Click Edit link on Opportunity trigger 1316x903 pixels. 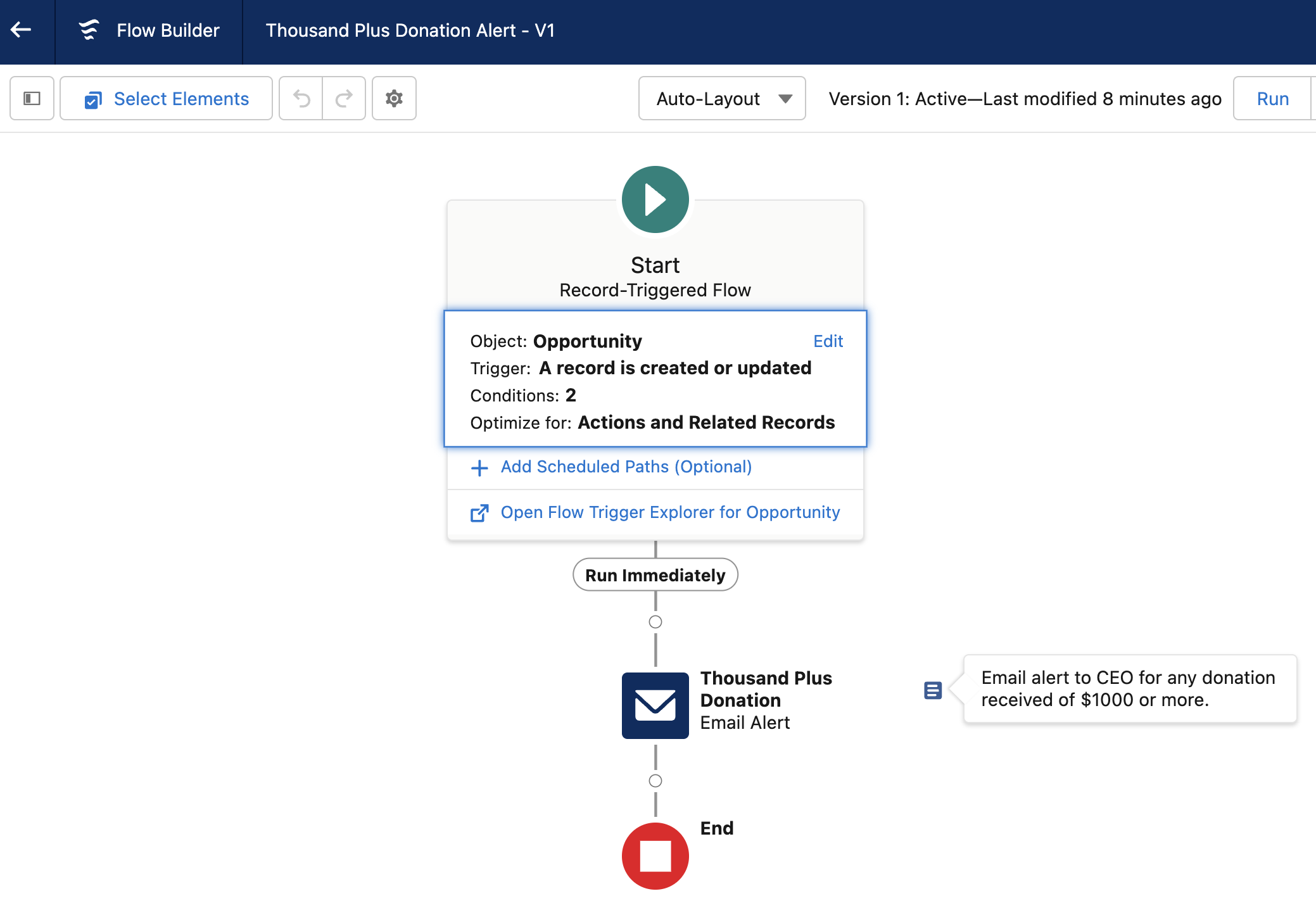[828, 341]
